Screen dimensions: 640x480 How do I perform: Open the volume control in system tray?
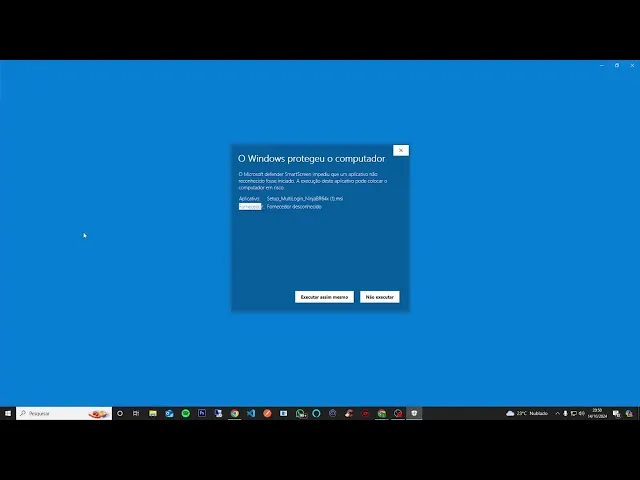coord(582,413)
